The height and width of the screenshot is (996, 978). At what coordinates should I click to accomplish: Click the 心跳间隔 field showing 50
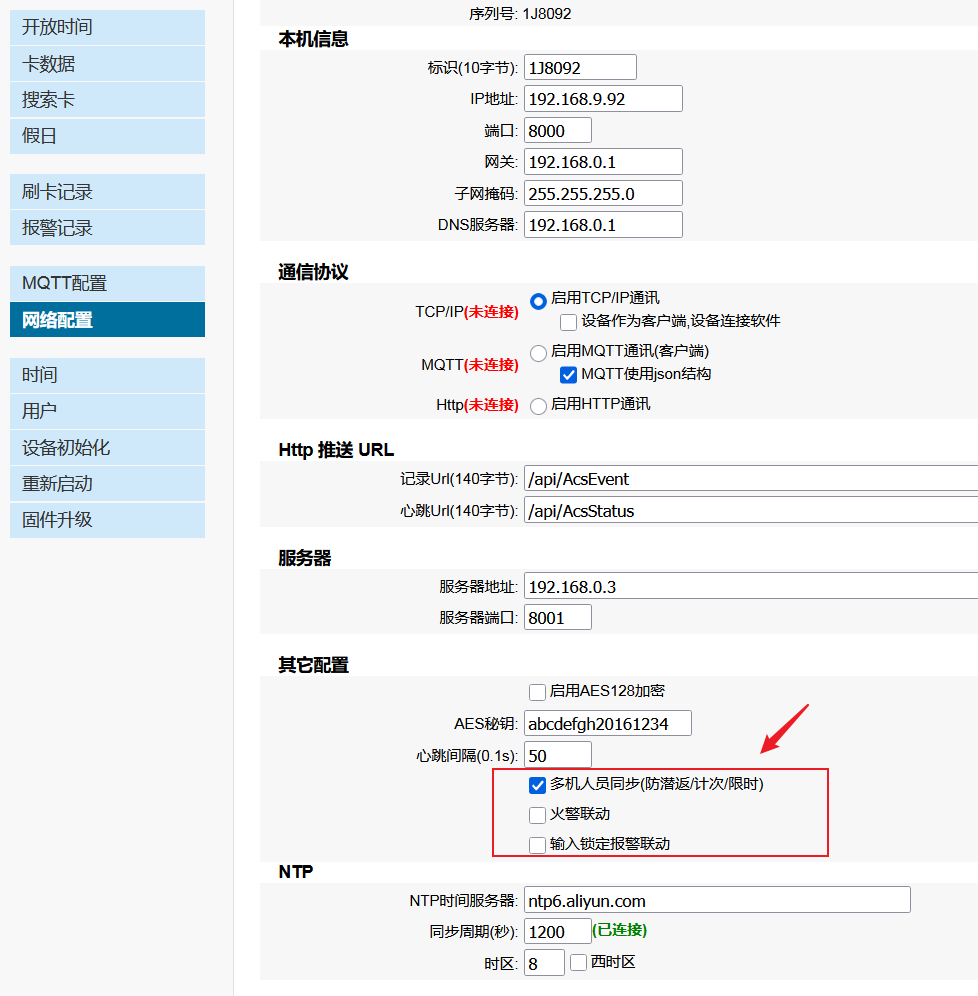(x=558, y=755)
